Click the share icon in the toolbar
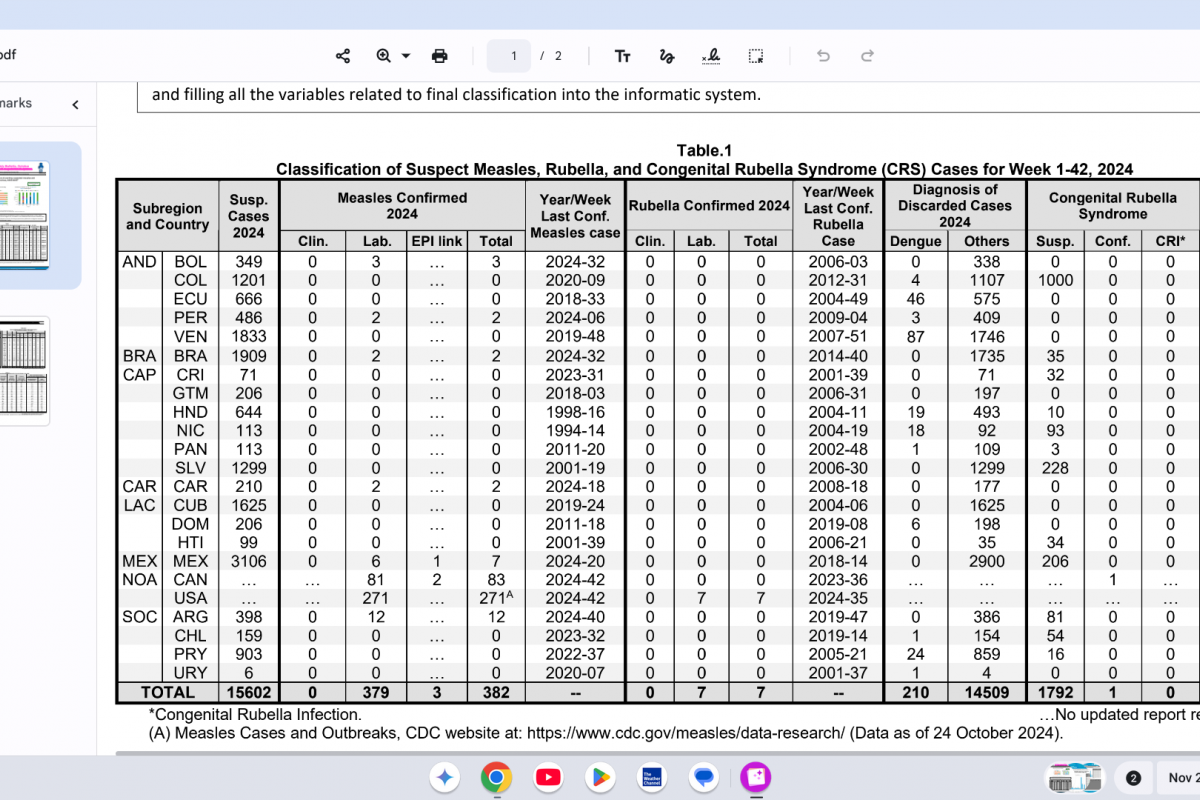The image size is (1200, 800). pyautogui.click(x=343, y=56)
